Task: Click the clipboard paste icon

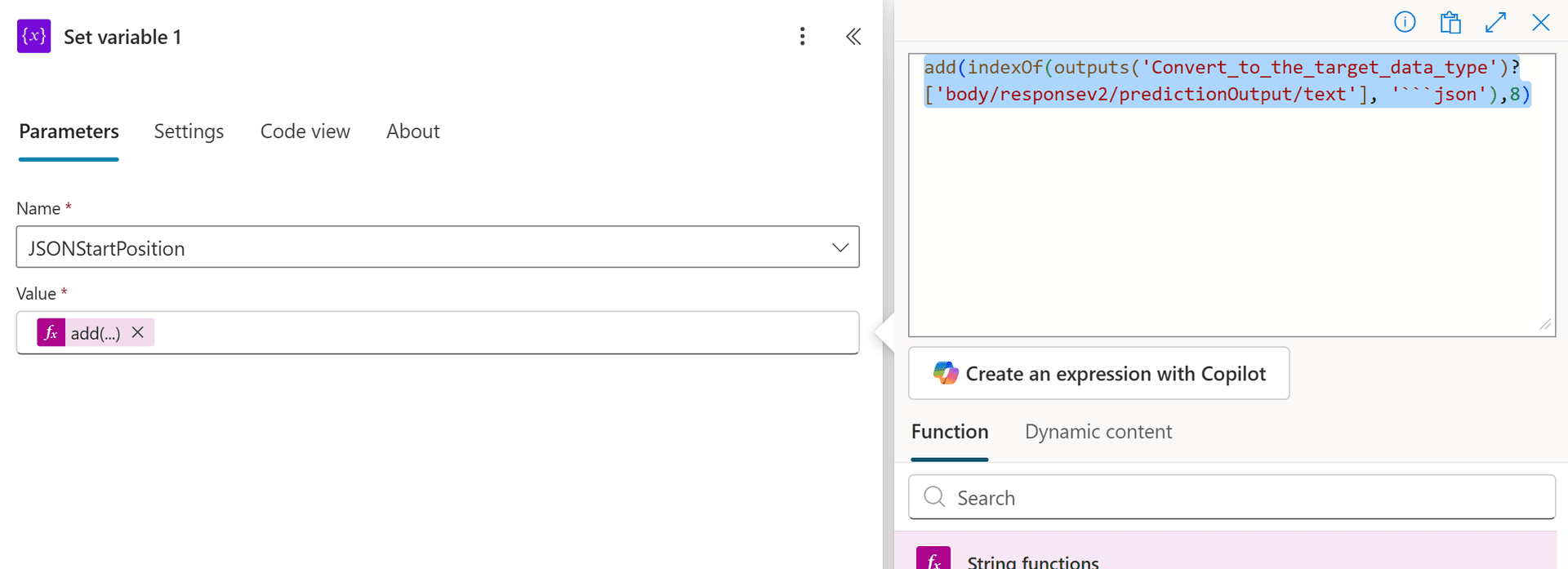Action: [1450, 22]
